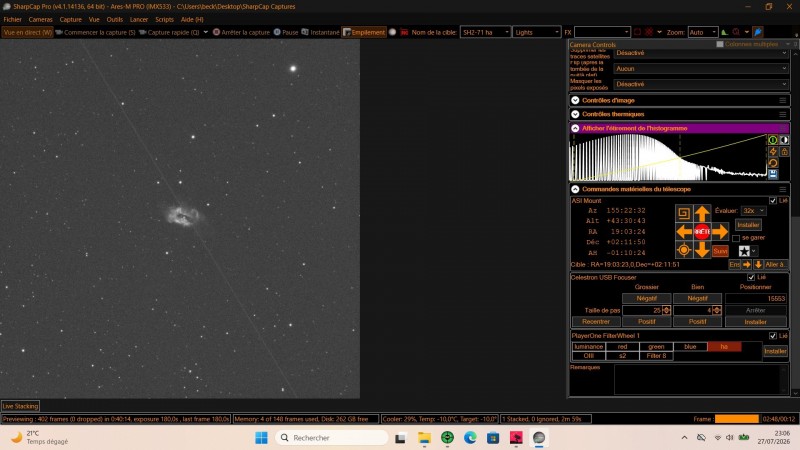Screen dimensions: 800x450
Task: Click the Bien Positif focuser button
Action: pyautogui.click(x=697, y=321)
